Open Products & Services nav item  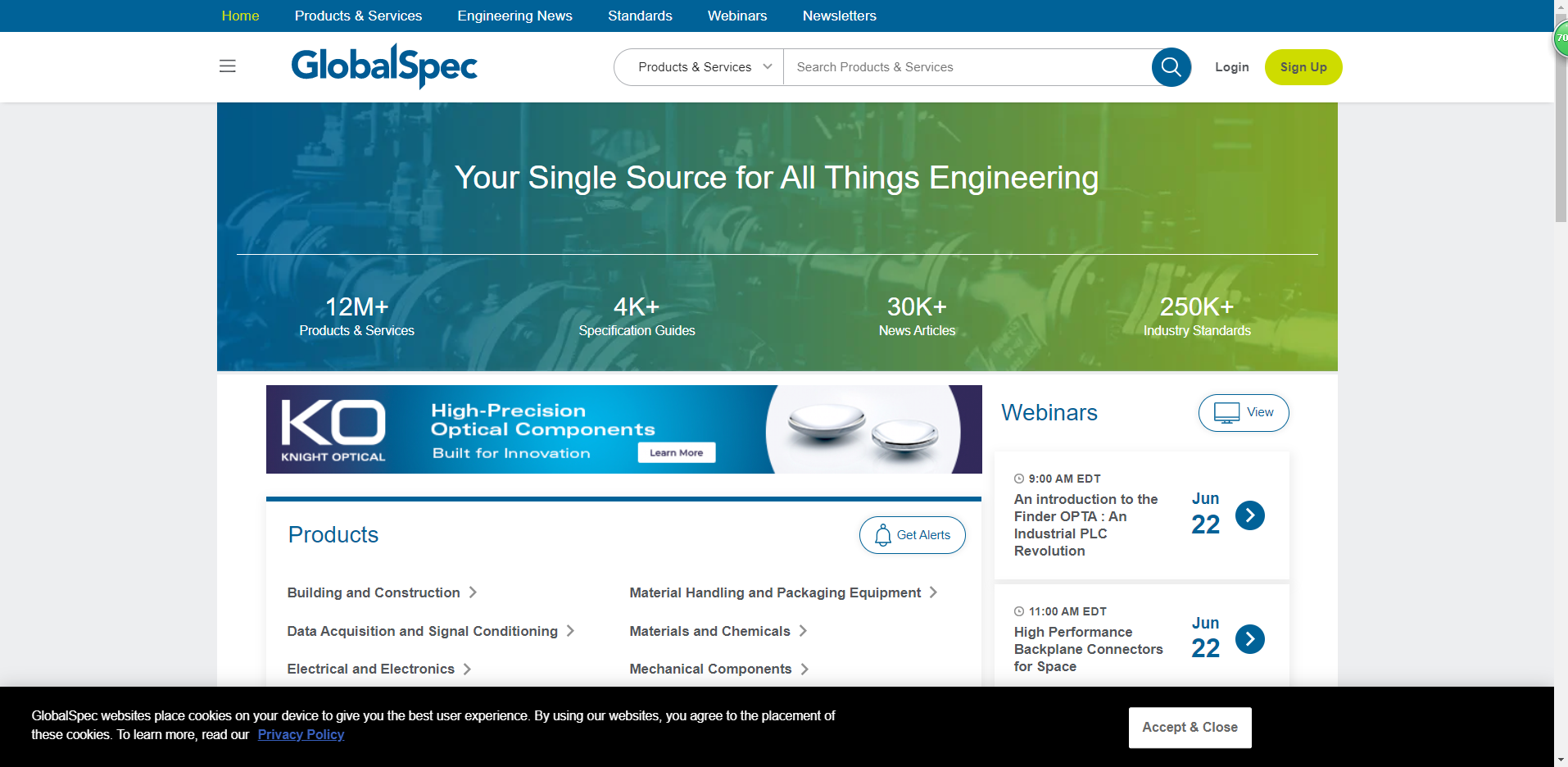point(358,16)
